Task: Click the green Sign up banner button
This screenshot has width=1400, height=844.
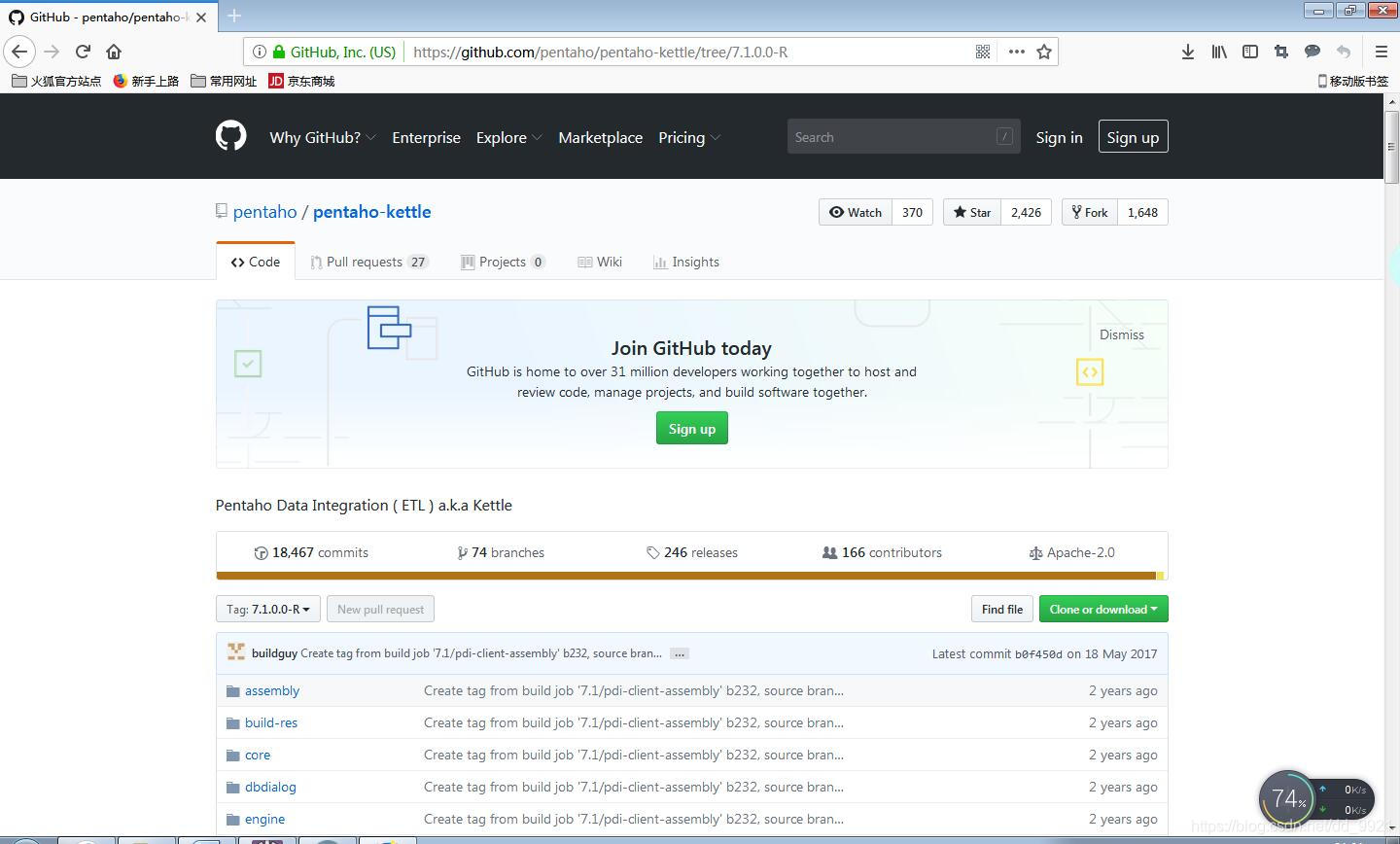Action: coord(692,429)
